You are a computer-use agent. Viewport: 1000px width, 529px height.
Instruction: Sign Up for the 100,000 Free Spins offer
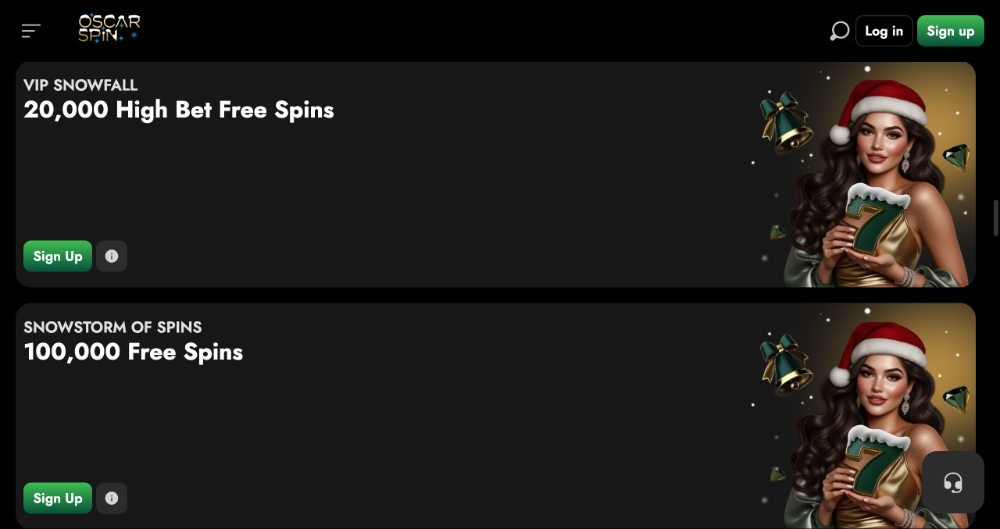point(58,498)
